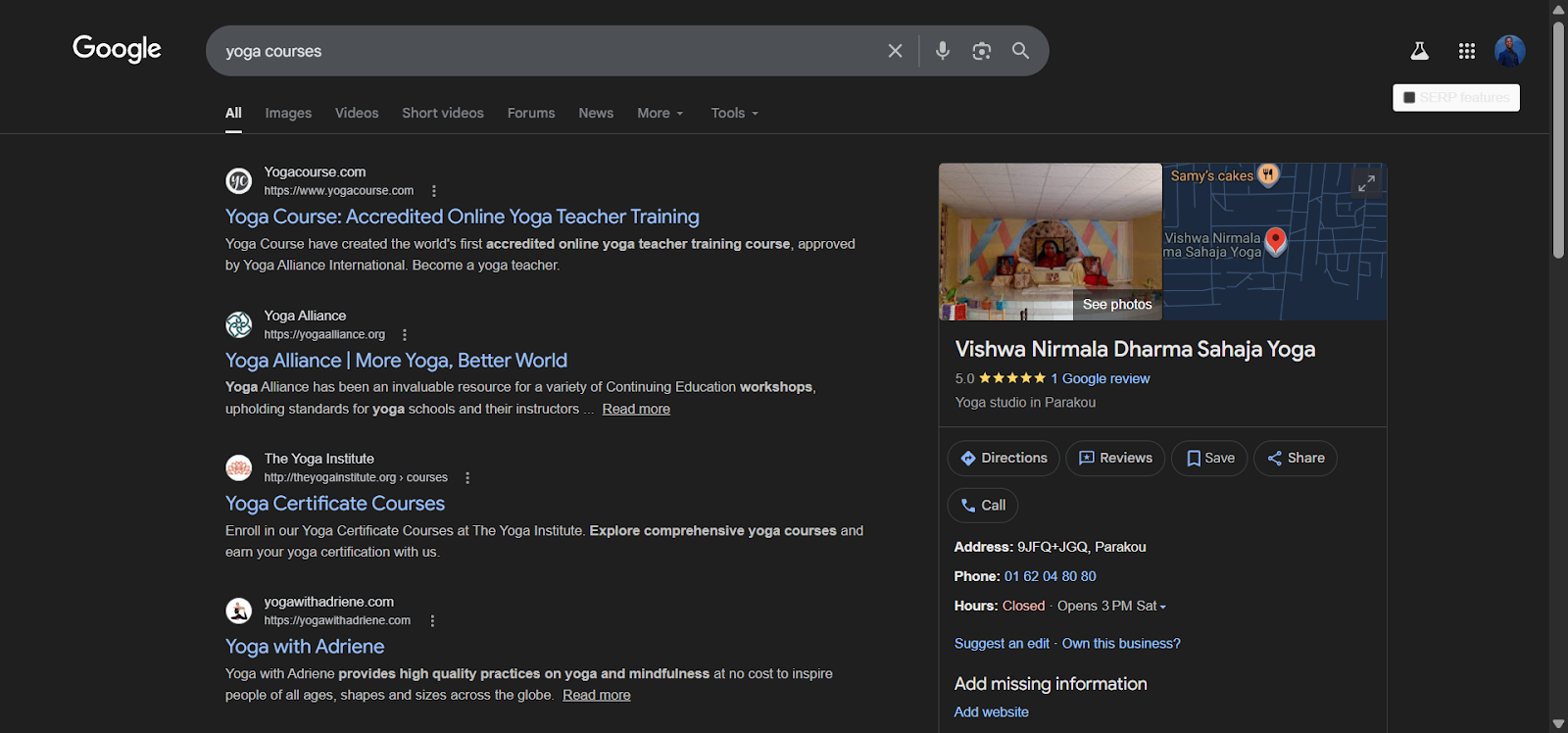Click Samy's cakes restaurant map icon
1568x733 pixels.
[x=1268, y=174]
